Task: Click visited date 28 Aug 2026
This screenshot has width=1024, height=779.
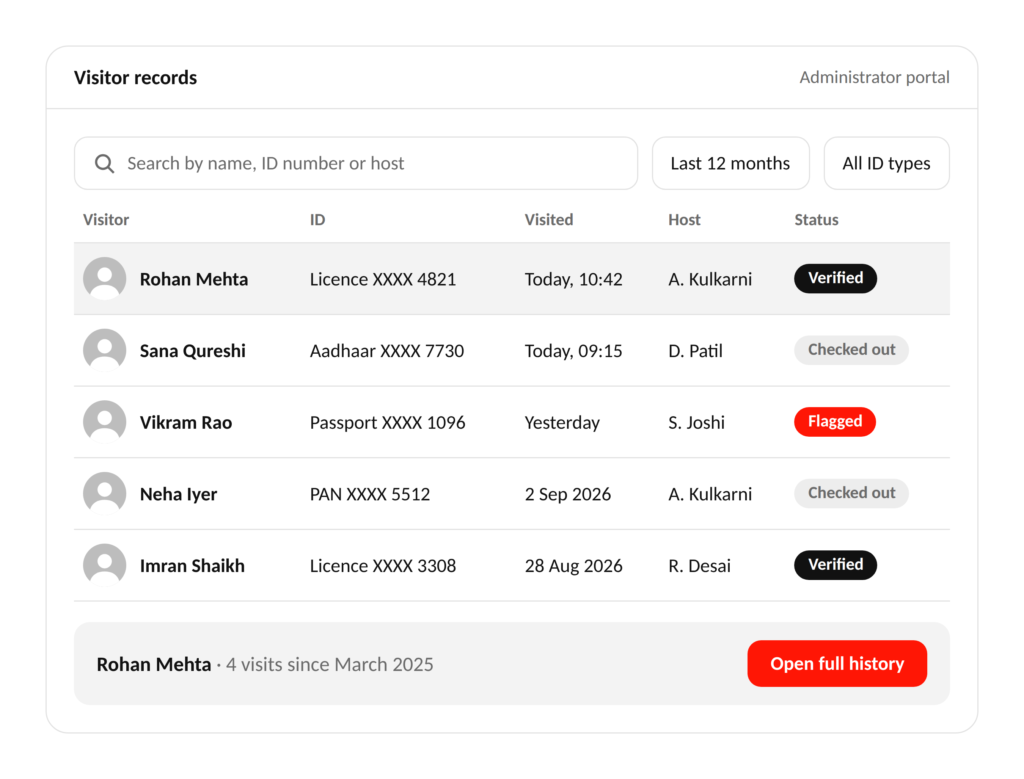Action: click(573, 566)
